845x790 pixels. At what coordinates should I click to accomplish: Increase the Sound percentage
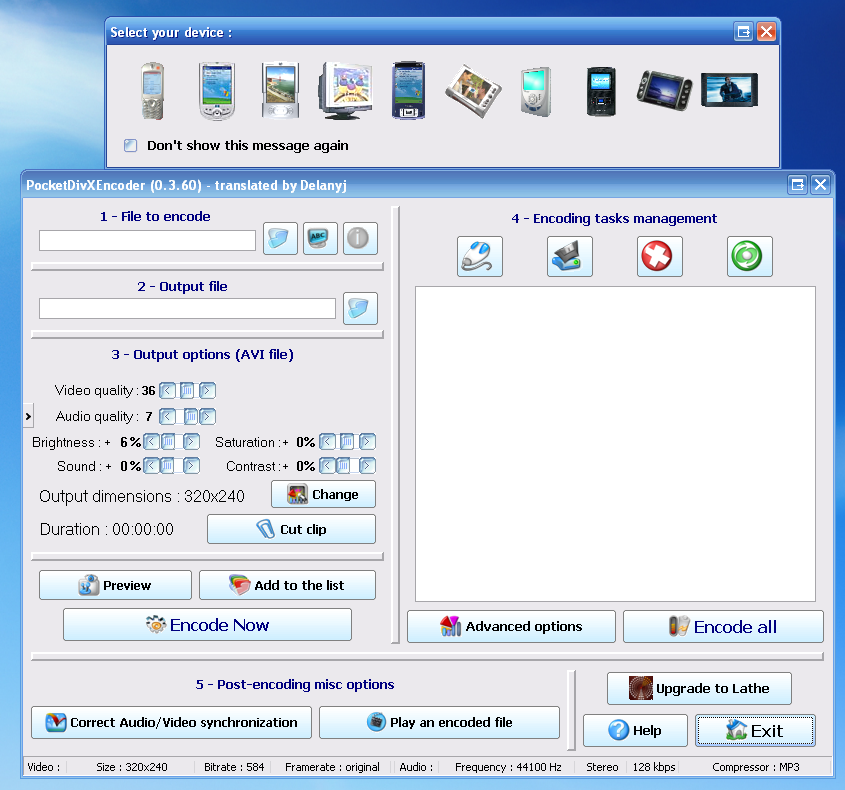191,466
